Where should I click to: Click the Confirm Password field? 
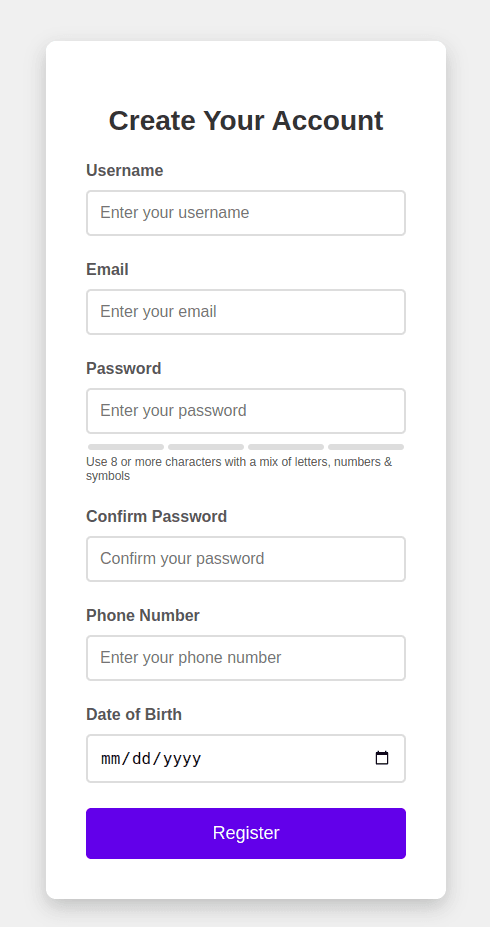[x=246, y=559]
